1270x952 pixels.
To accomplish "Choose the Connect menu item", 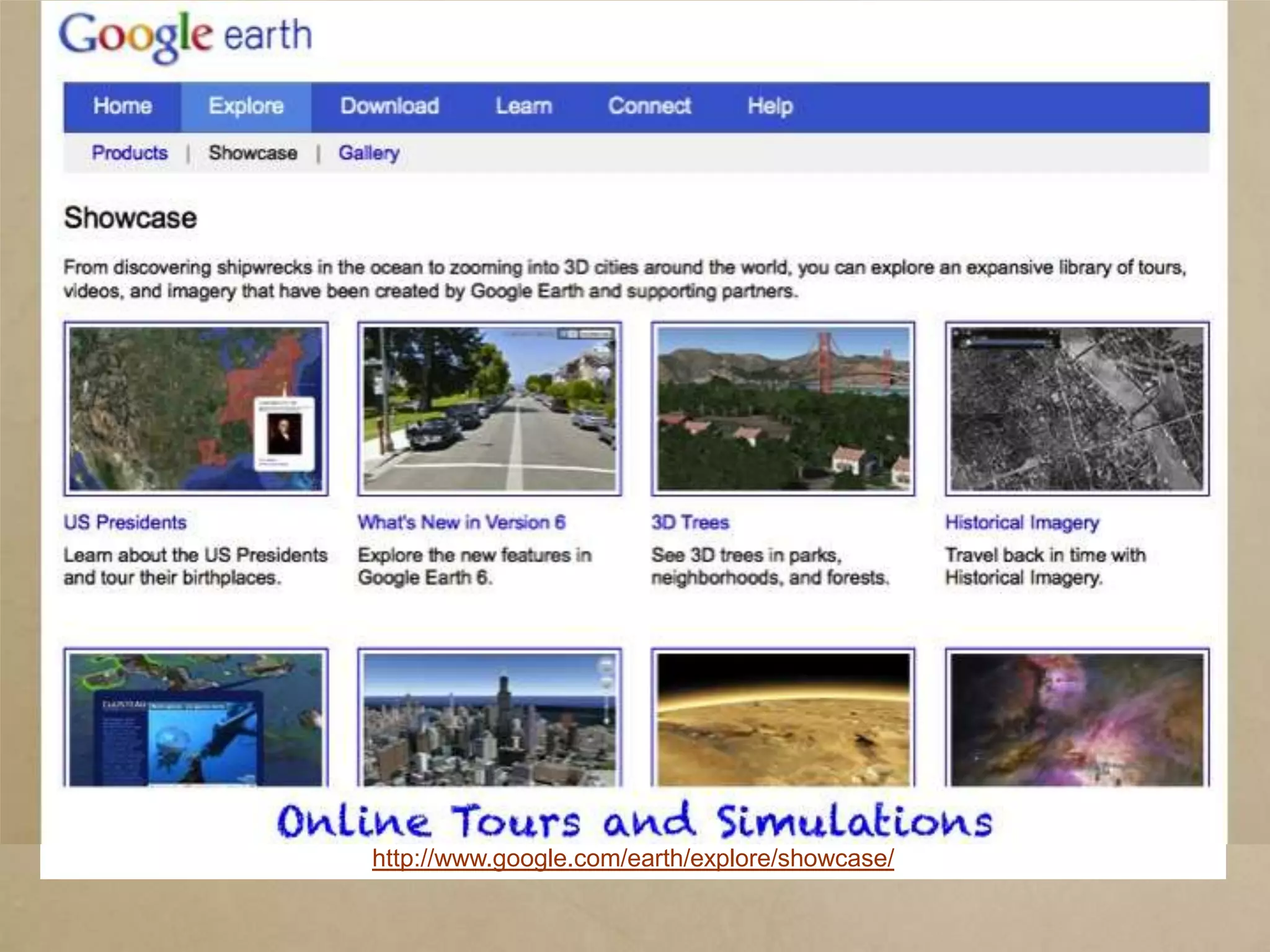I will (649, 107).
